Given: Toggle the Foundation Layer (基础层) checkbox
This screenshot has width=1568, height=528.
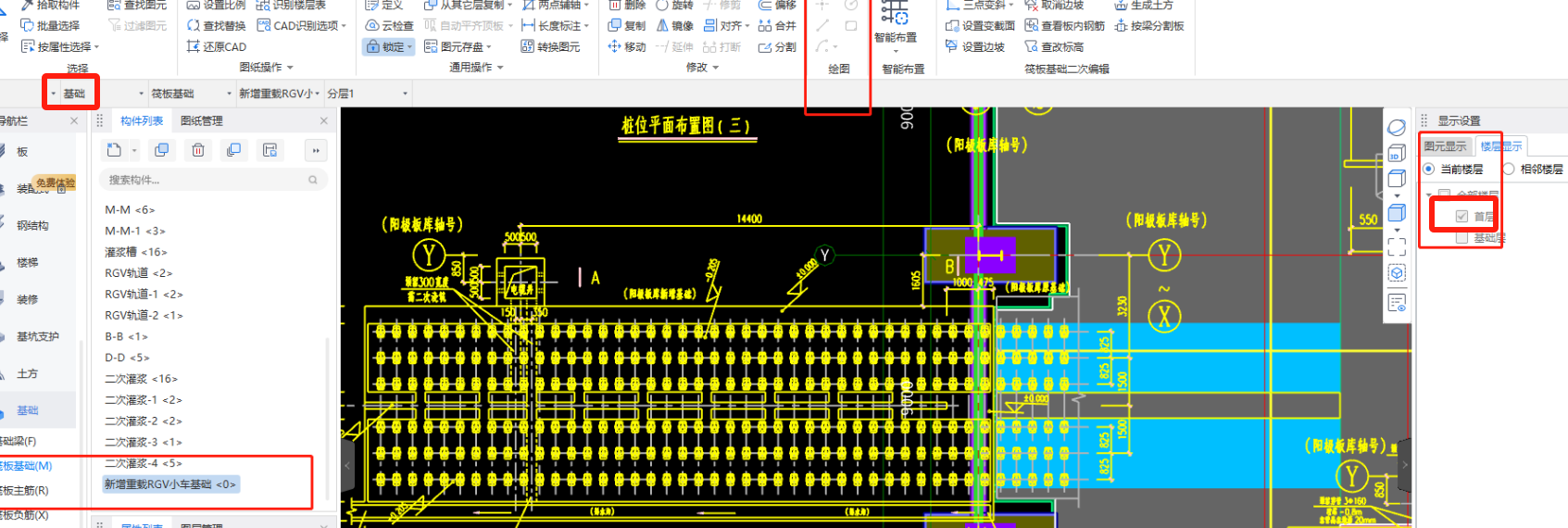Looking at the screenshot, I should [x=1461, y=238].
